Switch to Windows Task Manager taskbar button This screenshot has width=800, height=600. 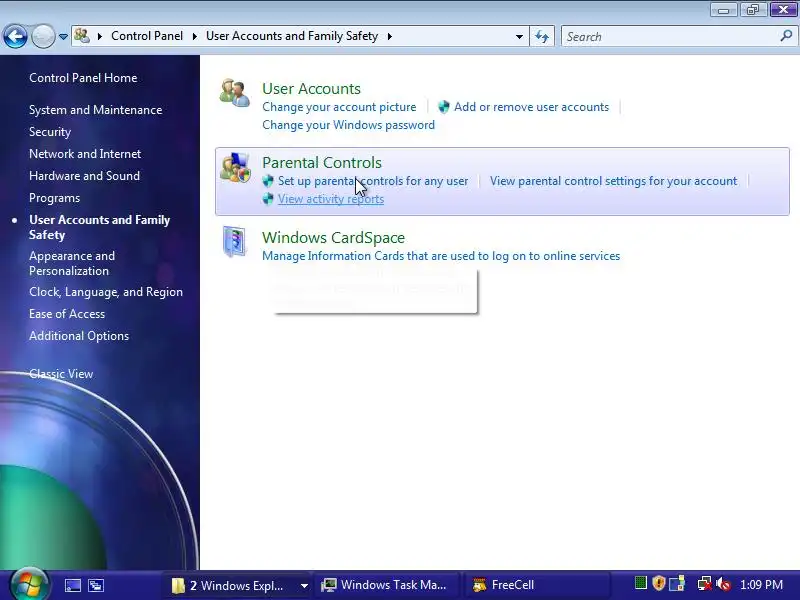pyautogui.click(x=386, y=585)
